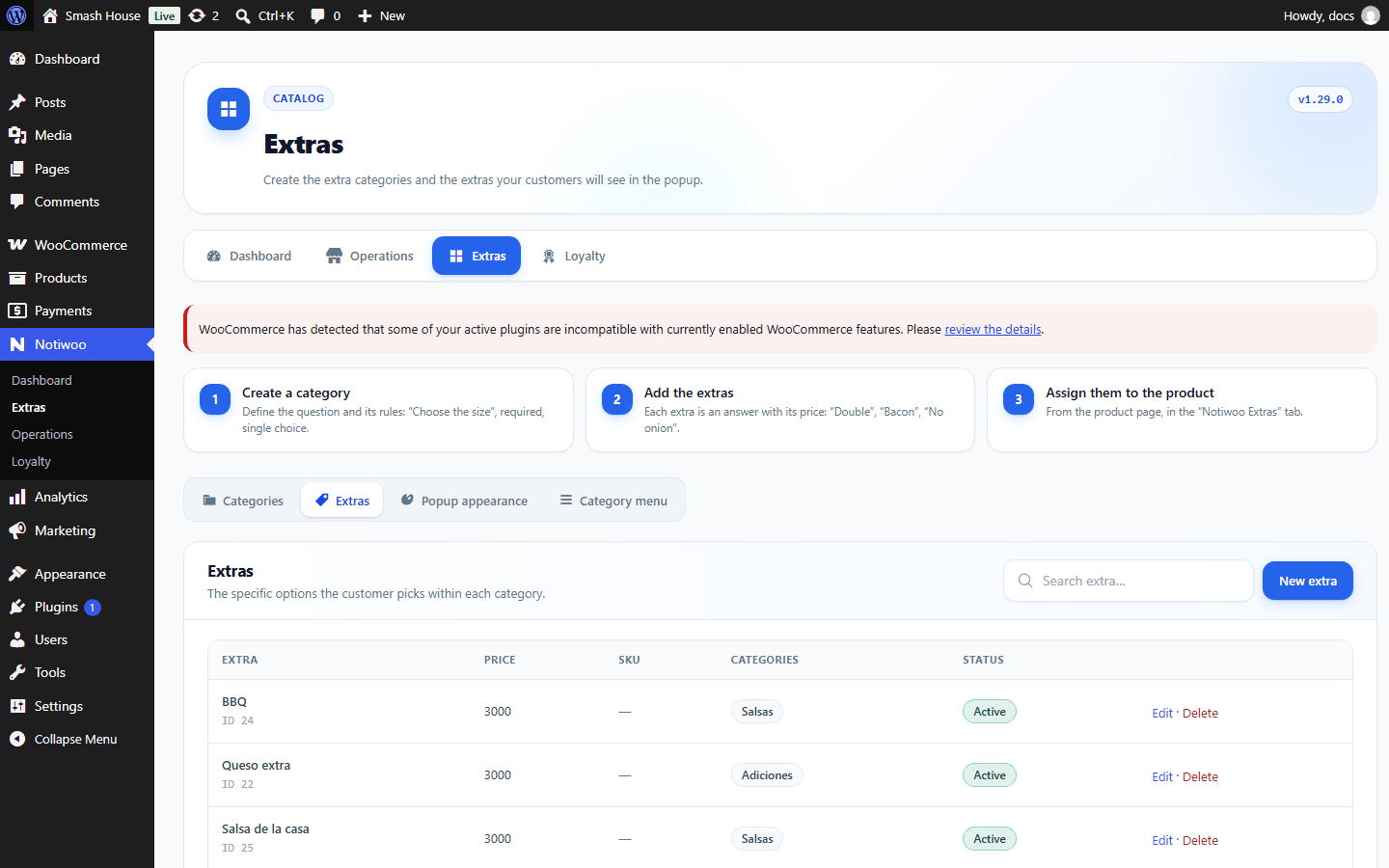Switch to the Loyalty top tab

click(x=574, y=256)
